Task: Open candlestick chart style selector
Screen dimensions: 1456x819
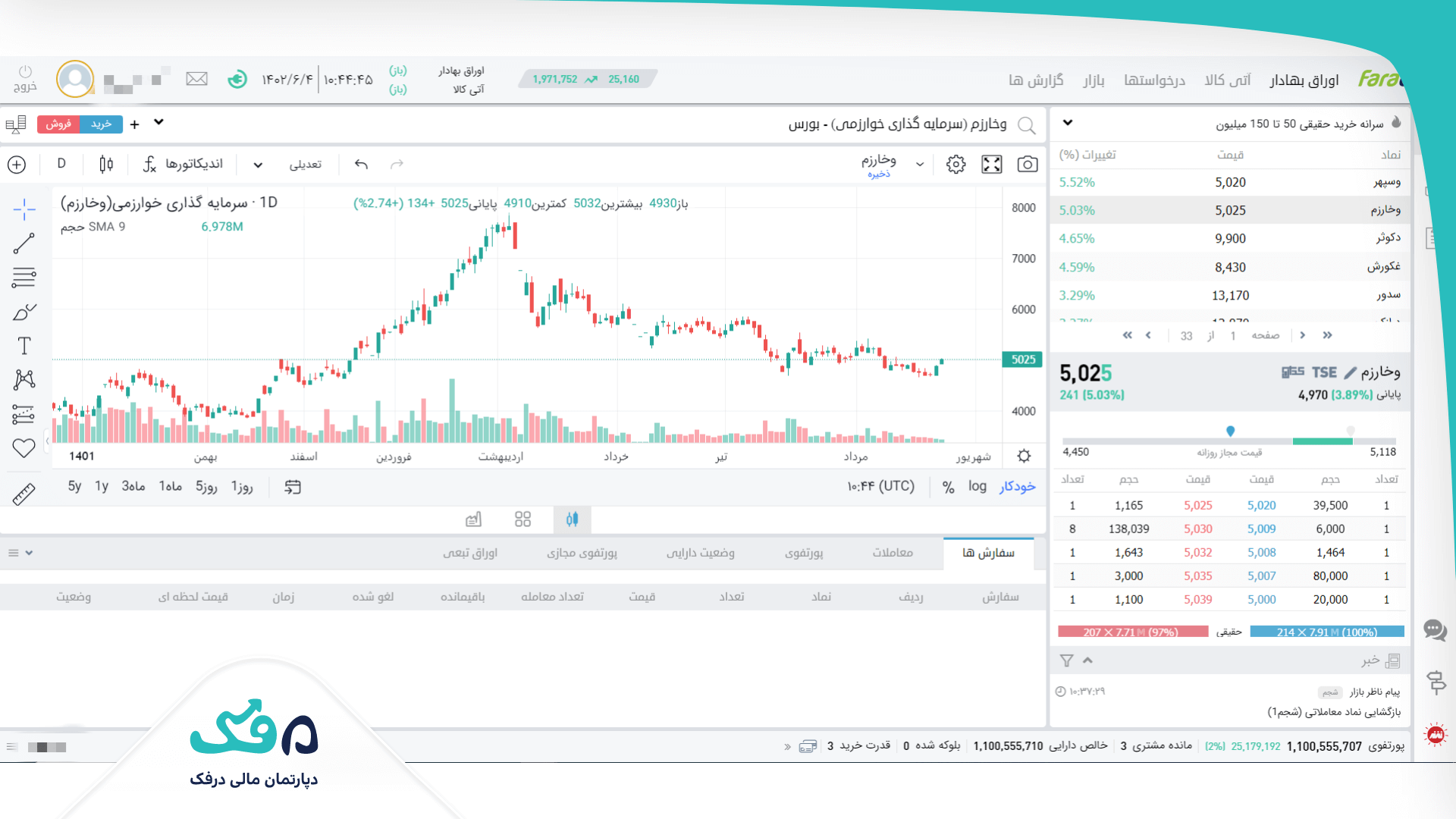Action: [106, 164]
